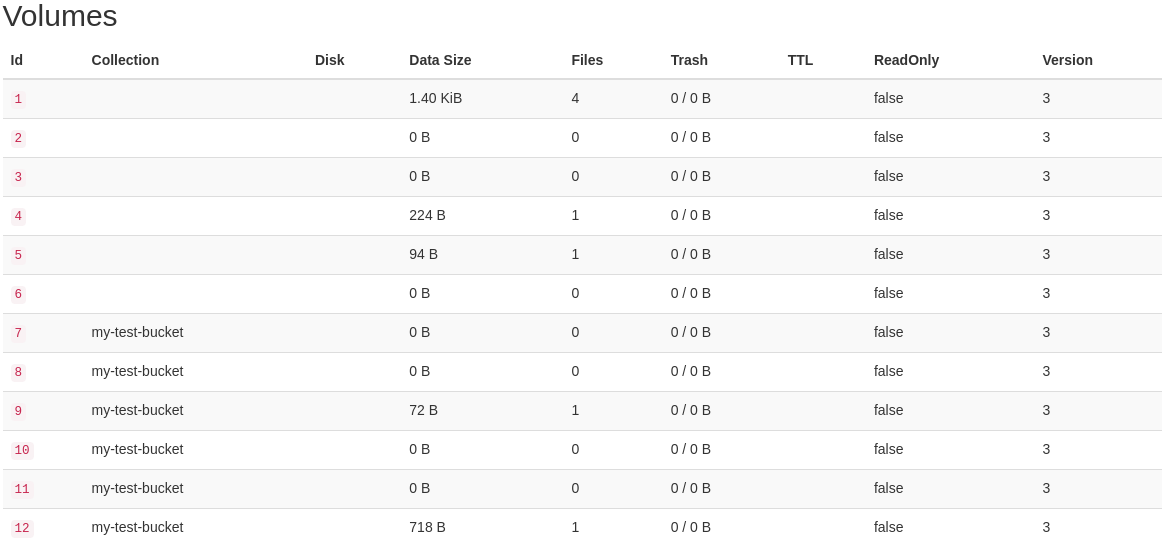Click the ReadOnly column header

tap(906, 60)
